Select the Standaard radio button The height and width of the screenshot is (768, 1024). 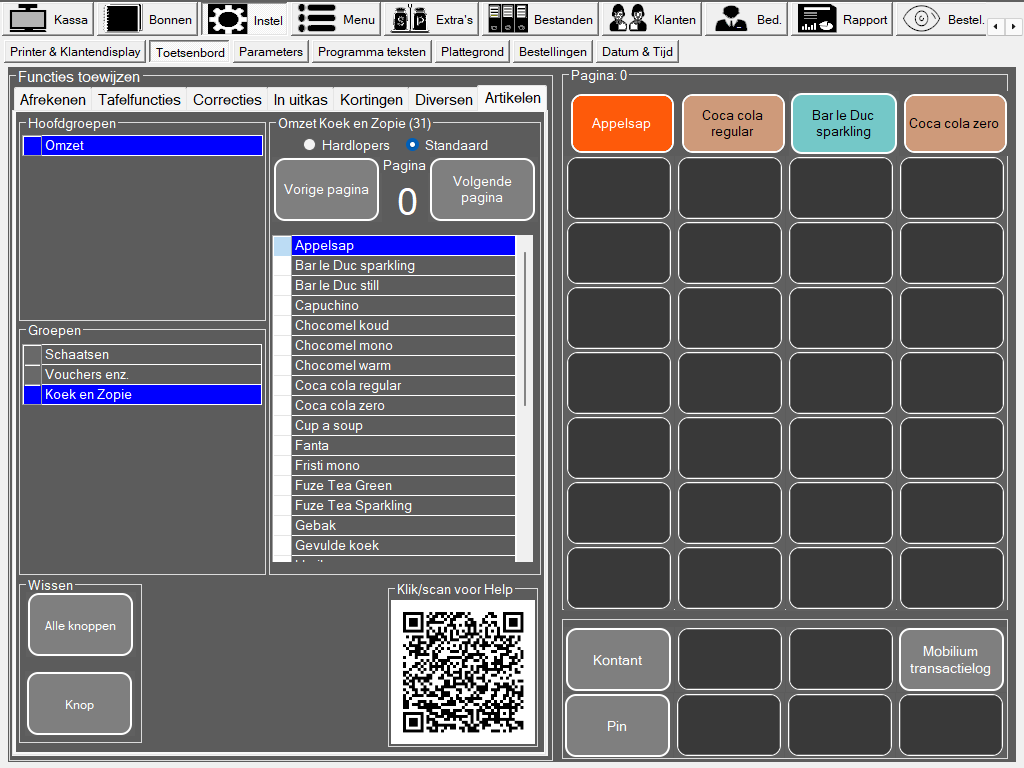tap(412, 145)
